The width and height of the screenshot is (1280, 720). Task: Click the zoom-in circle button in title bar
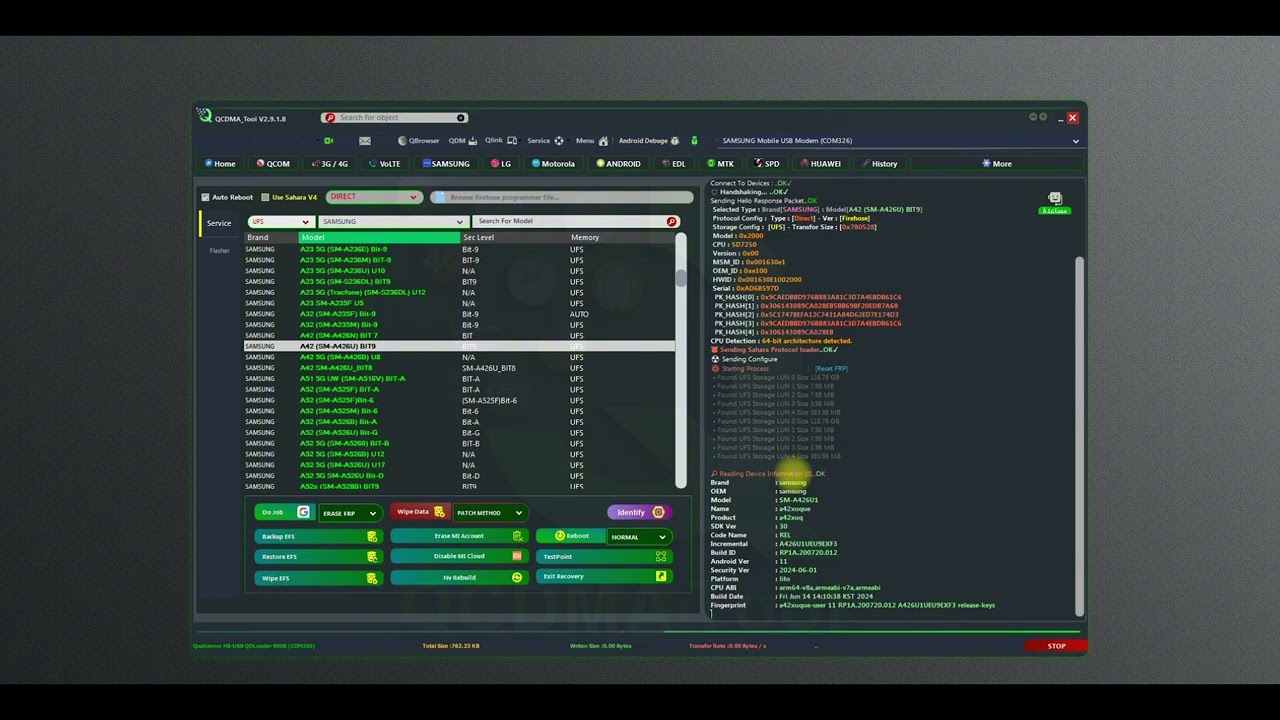pyautogui.click(x=1043, y=118)
